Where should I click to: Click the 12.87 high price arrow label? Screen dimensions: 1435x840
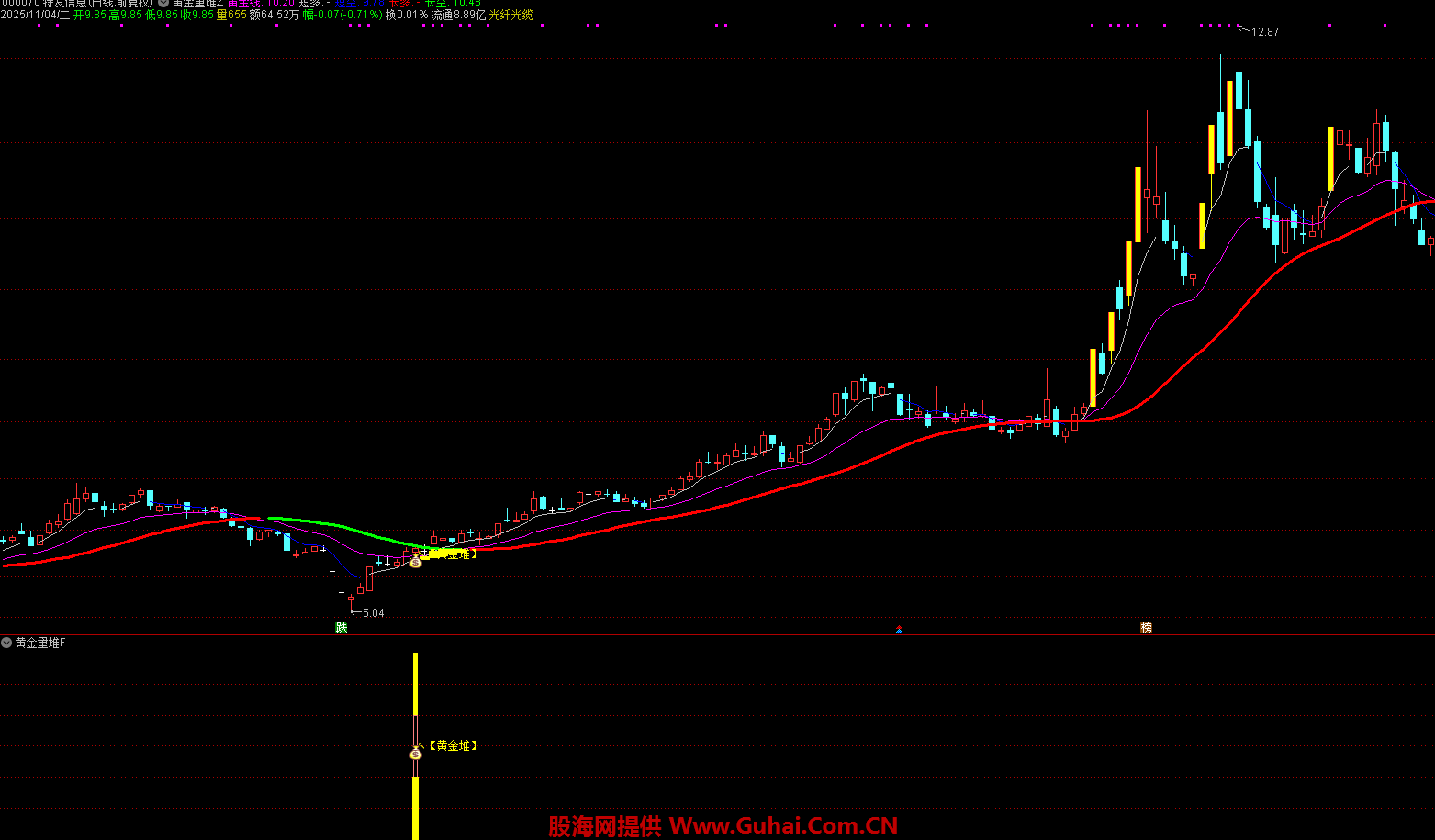[x=1261, y=32]
